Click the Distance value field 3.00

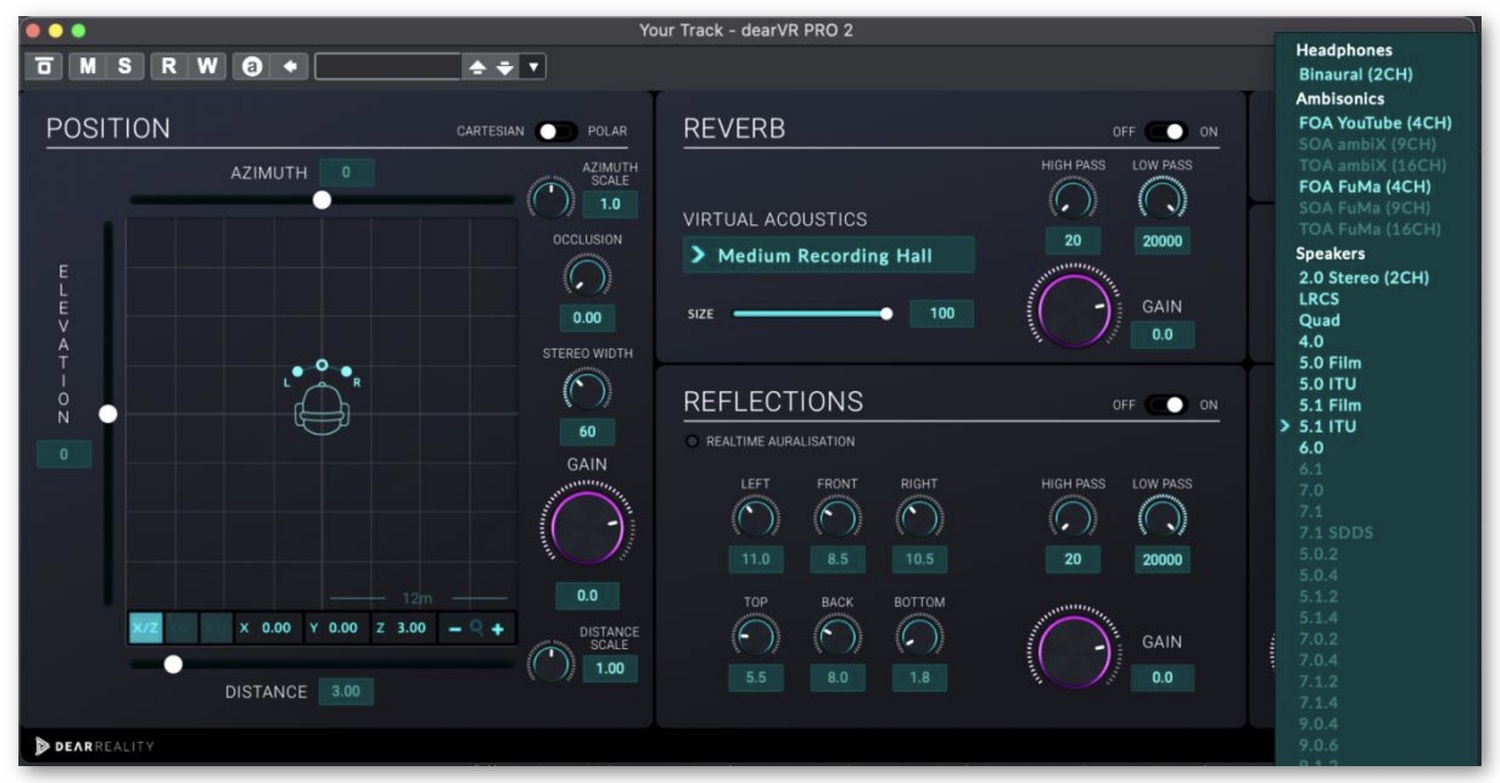pyautogui.click(x=346, y=691)
